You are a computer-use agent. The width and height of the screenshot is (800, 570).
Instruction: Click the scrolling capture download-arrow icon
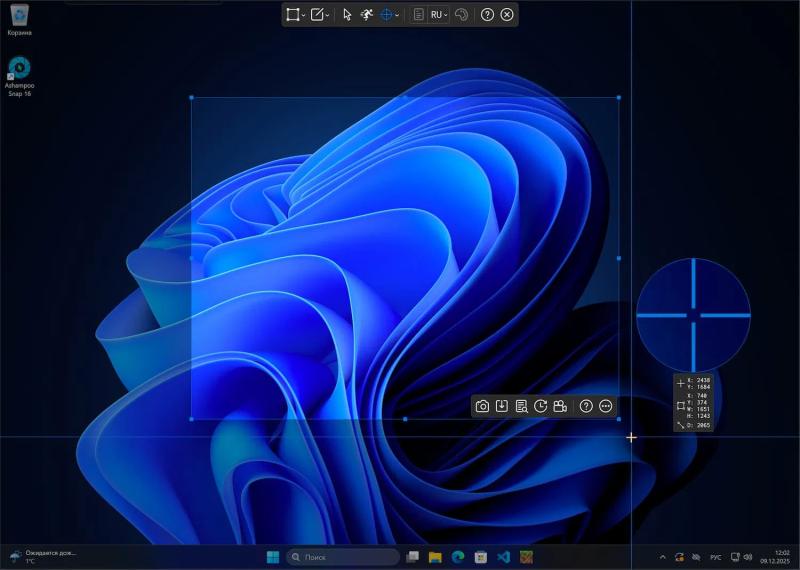(x=502, y=406)
